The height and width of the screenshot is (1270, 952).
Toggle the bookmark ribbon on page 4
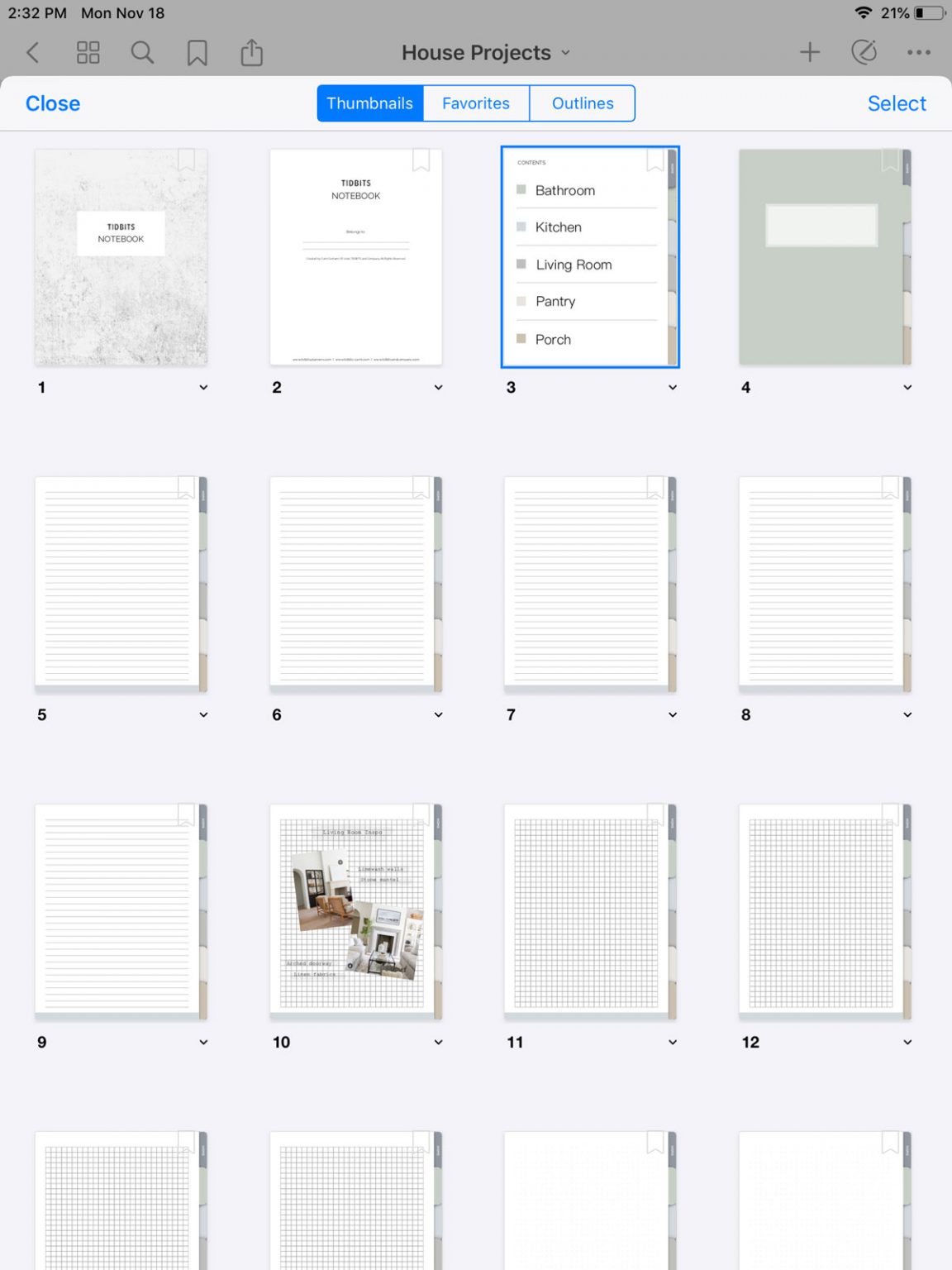click(x=889, y=161)
